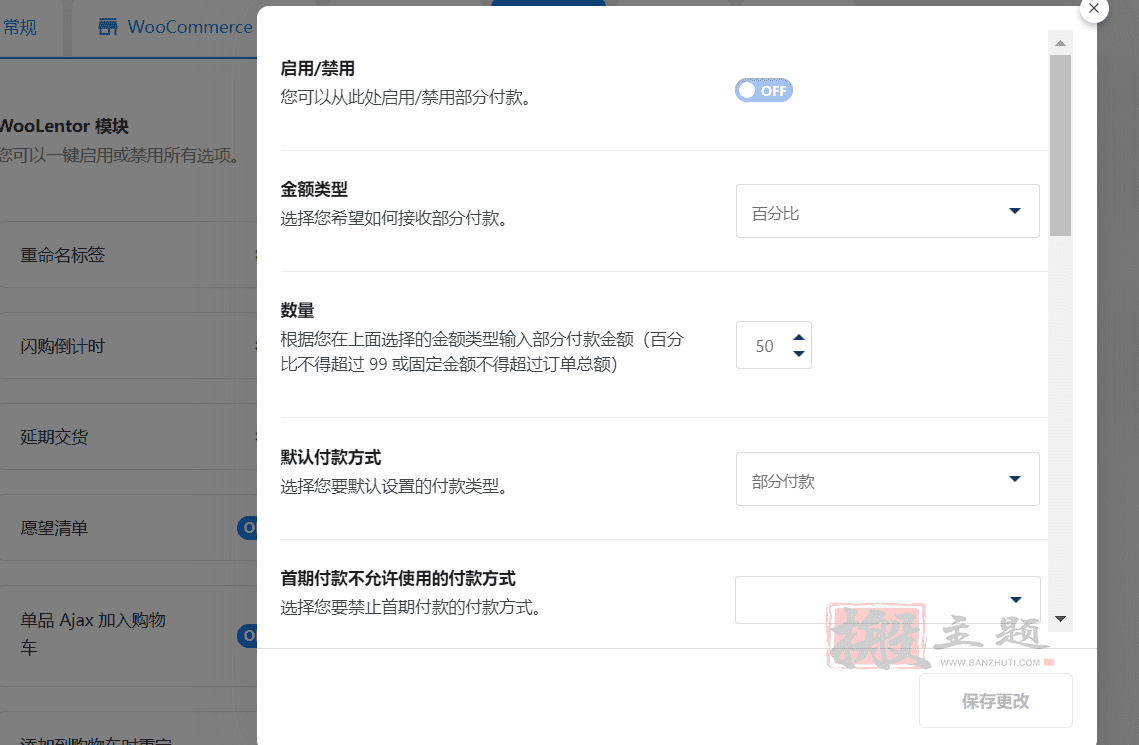Select the 闪购倒计时 module row
This screenshot has width=1139, height=745.
(x=129, y=346)
